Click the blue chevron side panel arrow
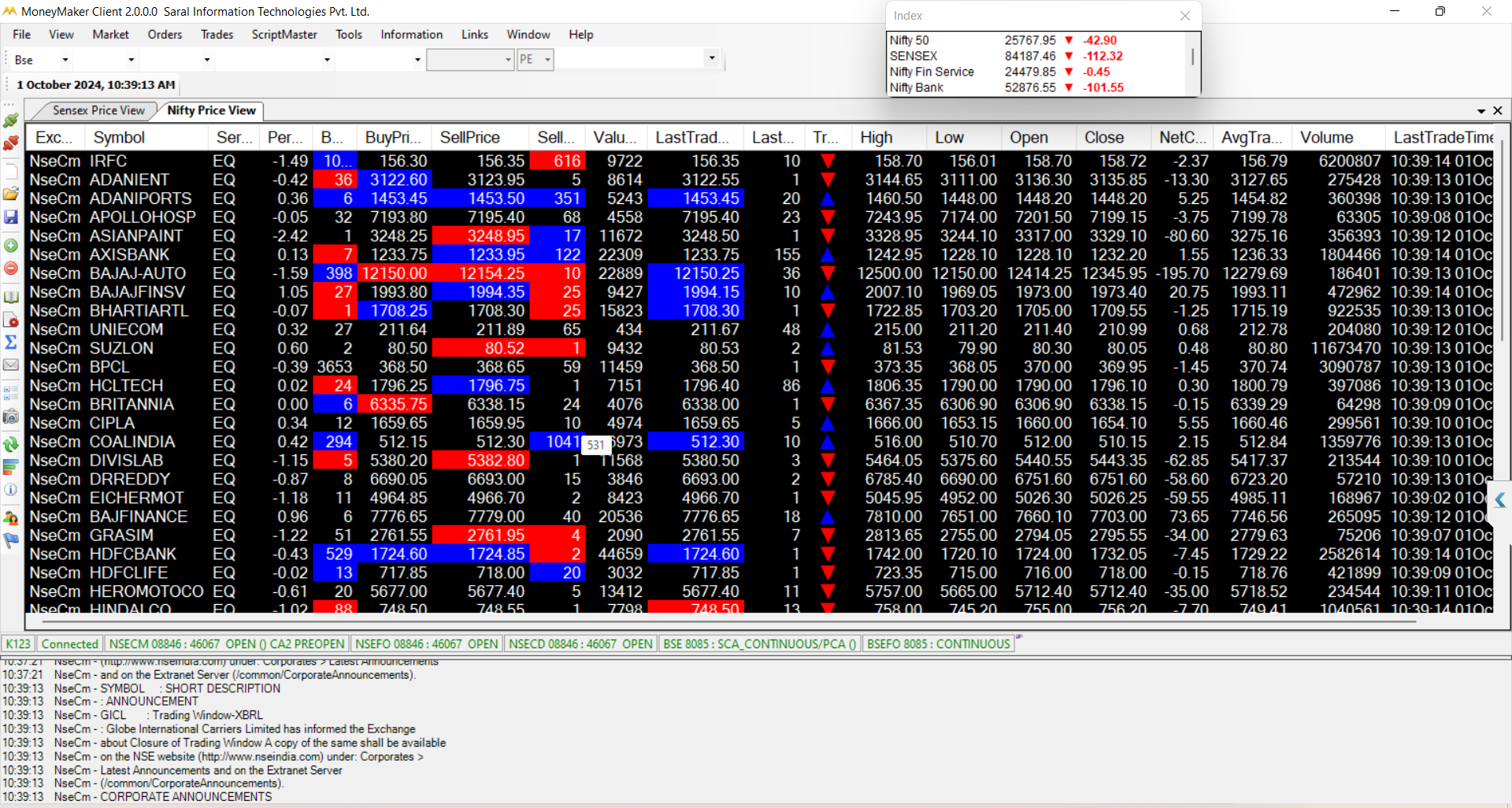Image resolution: width=1512 pixels, height=808 pixels. tap(1500, 501)
